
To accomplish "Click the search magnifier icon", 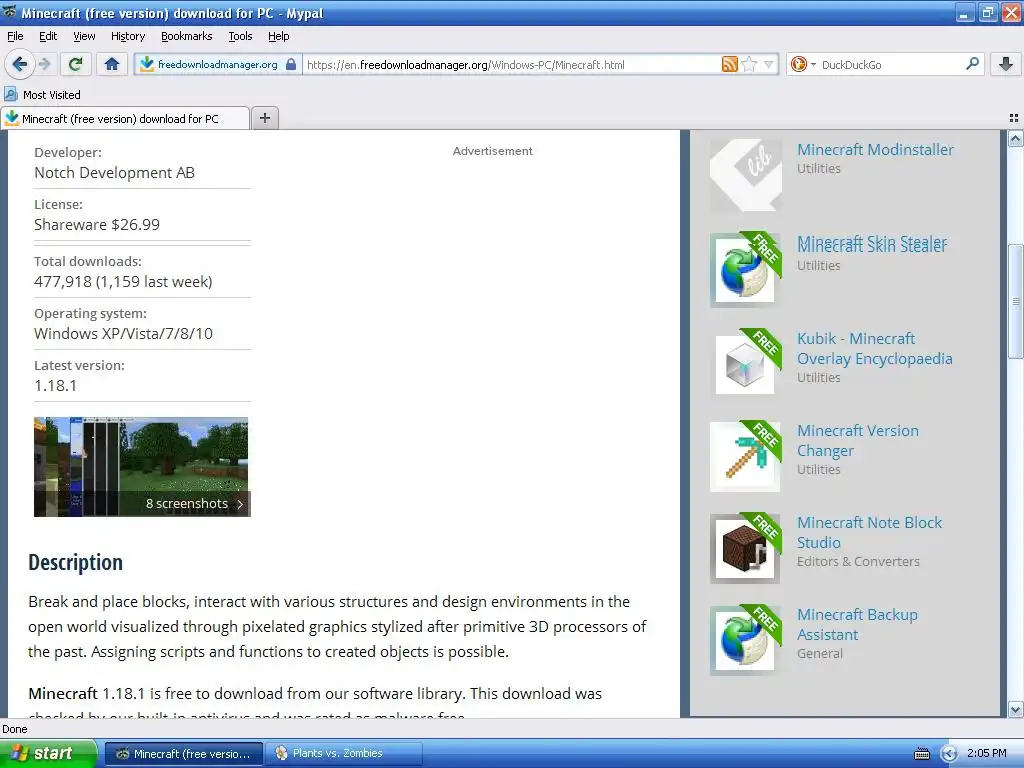I will click(x=972, y=64).
